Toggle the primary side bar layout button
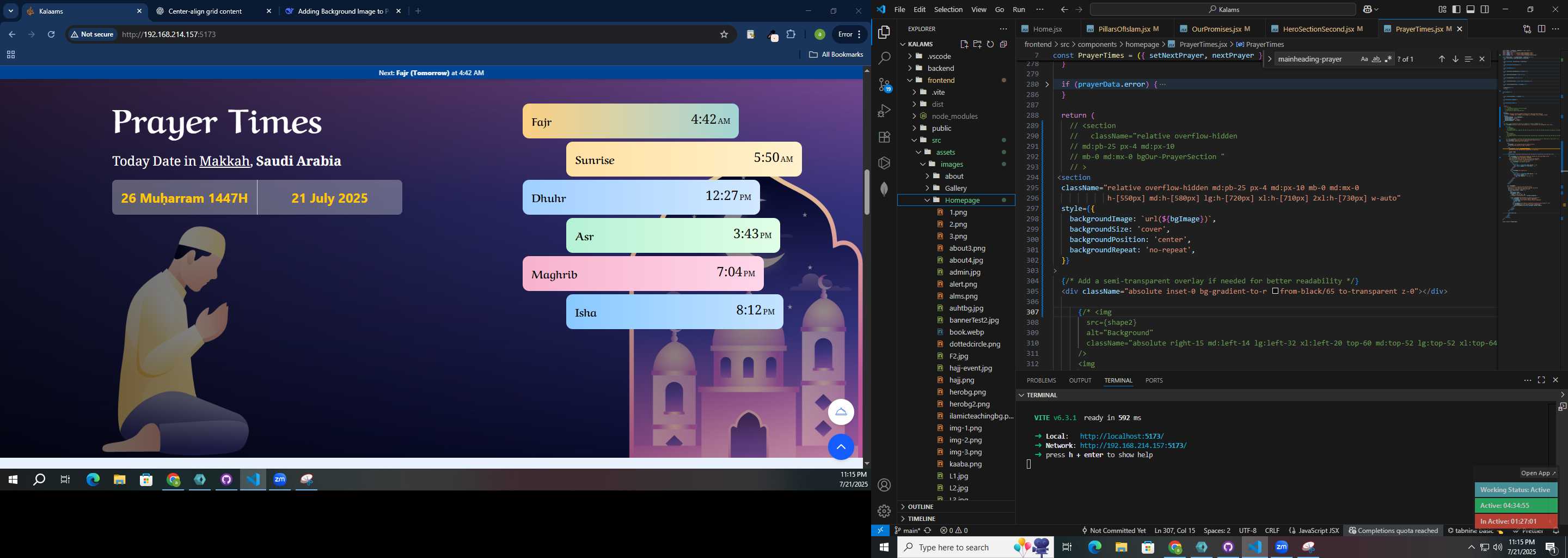This screenshot has width=1568, height=558. tap(1456, 9)
